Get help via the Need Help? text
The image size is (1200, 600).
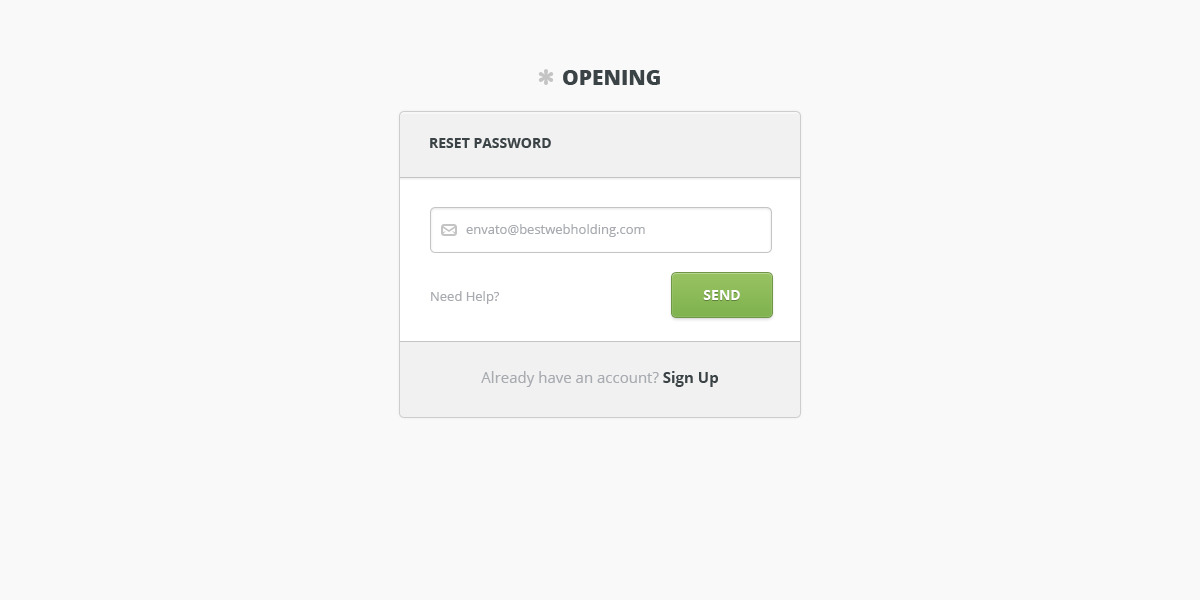pyautogui.click(x=465, y=297)
